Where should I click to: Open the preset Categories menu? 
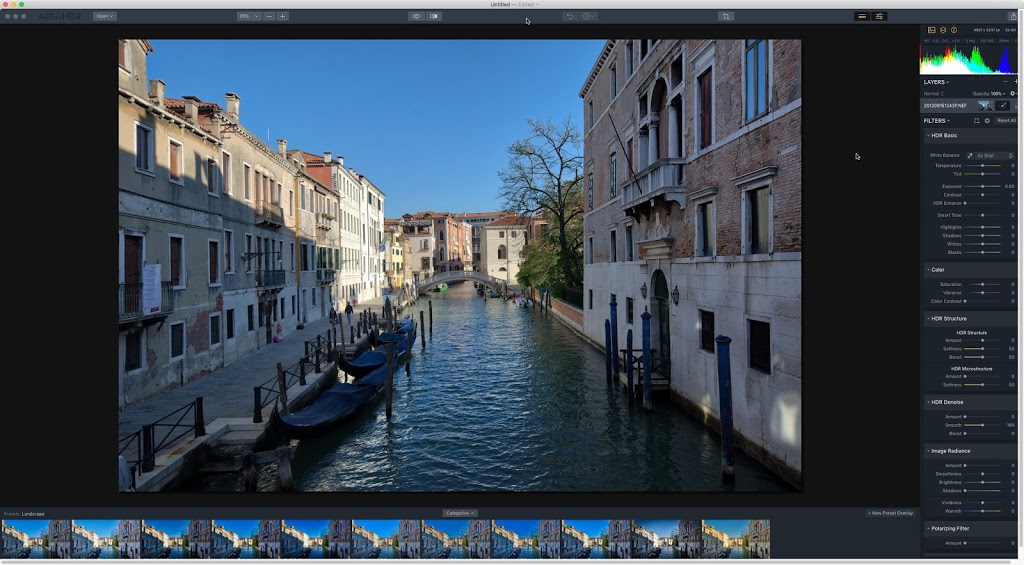tap(460, 513)
